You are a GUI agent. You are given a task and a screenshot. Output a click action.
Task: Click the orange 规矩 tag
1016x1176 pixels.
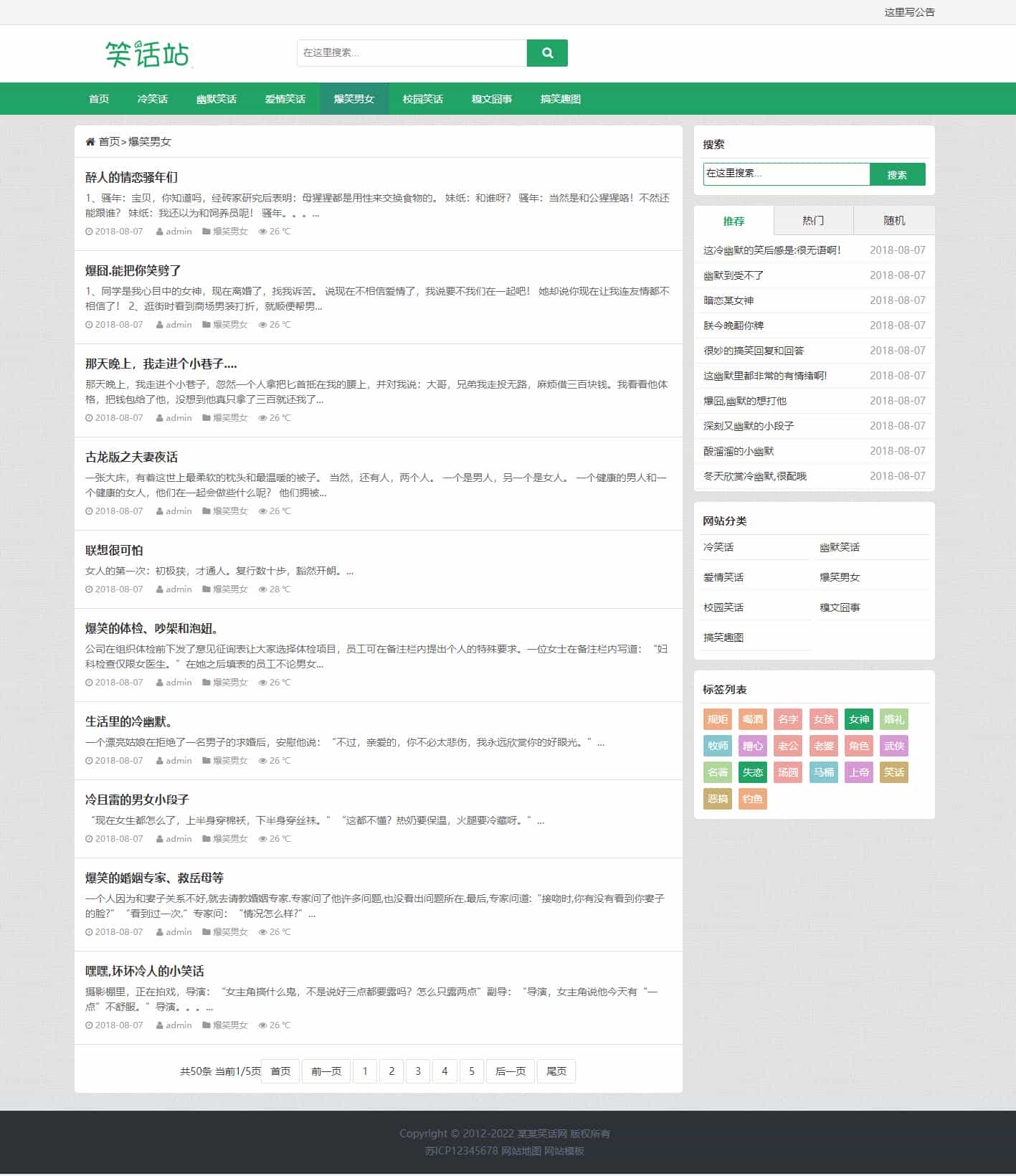click(718, 719)
